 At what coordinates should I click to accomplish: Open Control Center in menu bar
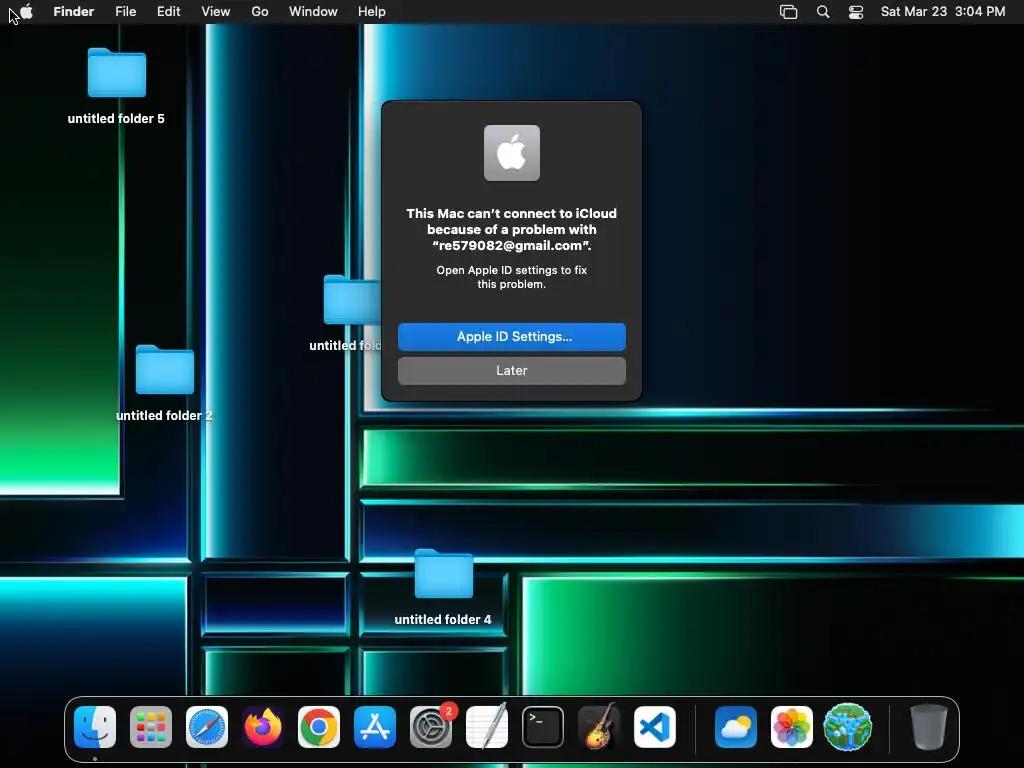click(856, 12)
